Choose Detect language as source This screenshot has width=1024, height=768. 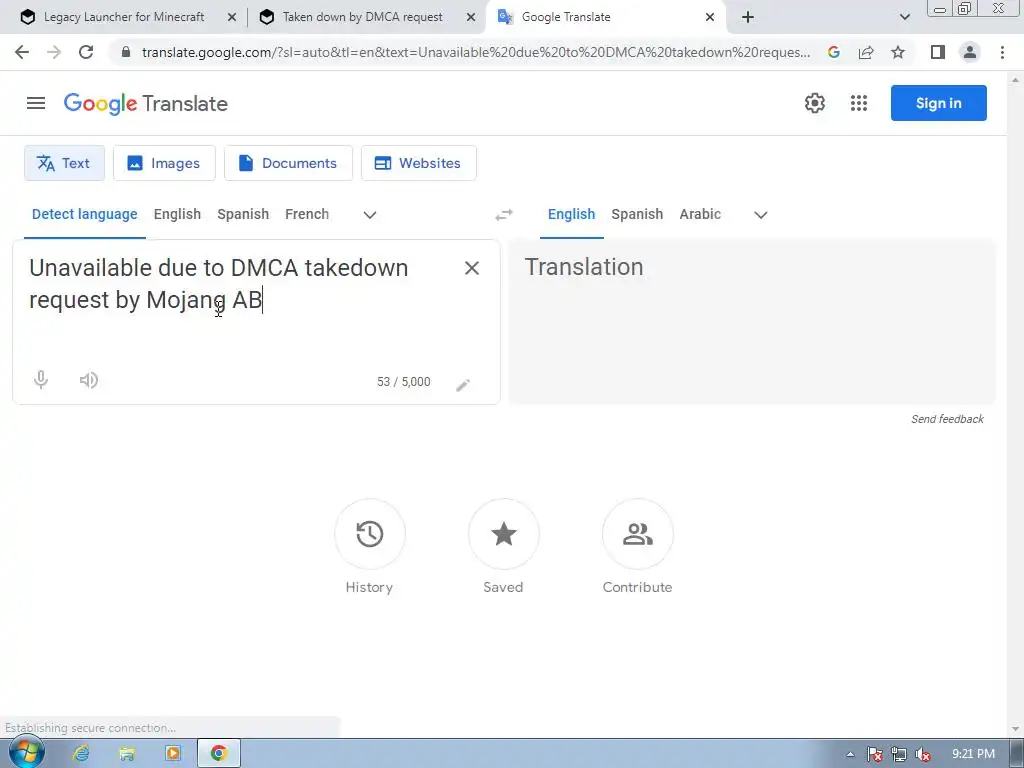tap(85, 214)
